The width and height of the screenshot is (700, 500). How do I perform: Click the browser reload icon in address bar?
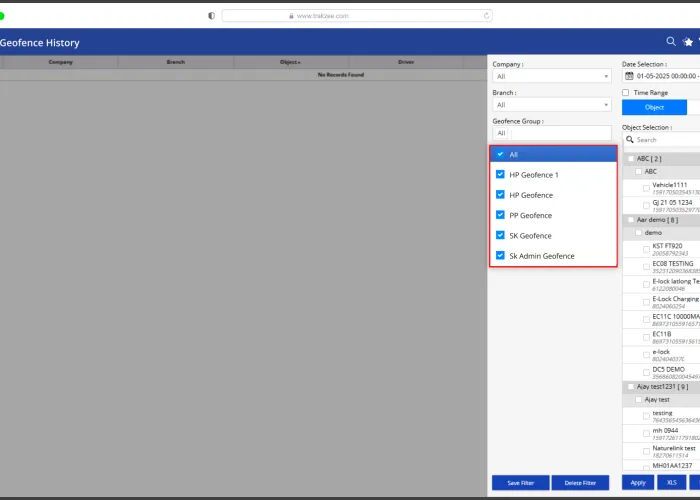click(x=487, y=16)
